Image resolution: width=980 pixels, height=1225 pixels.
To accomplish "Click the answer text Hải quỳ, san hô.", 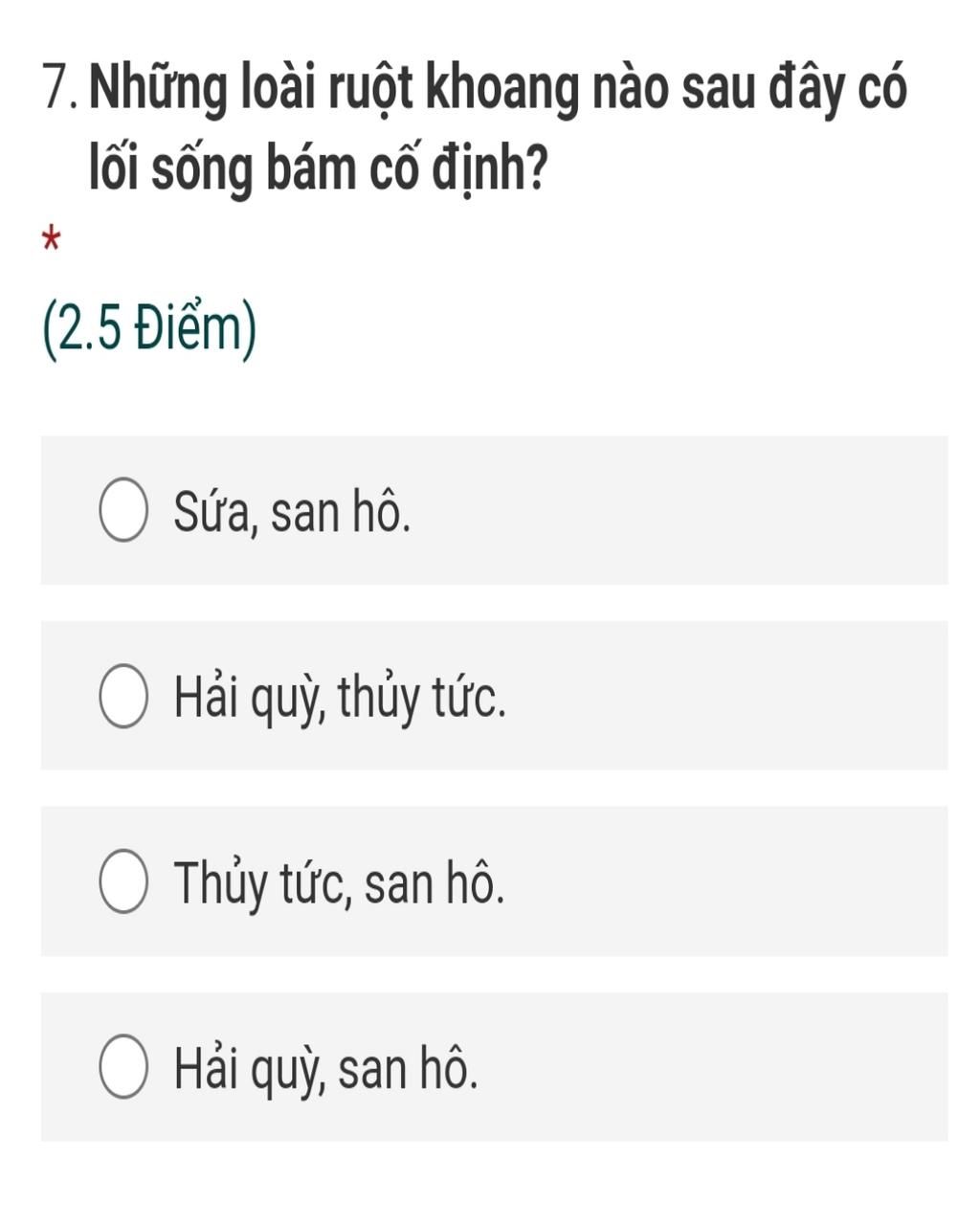I will tap(325, 1070).
